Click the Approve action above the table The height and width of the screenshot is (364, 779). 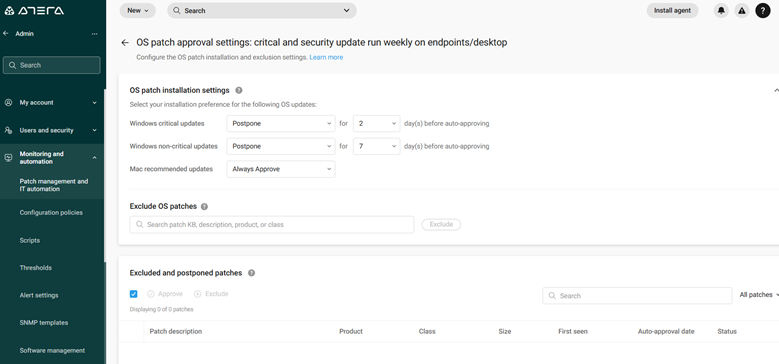[165, 294]
